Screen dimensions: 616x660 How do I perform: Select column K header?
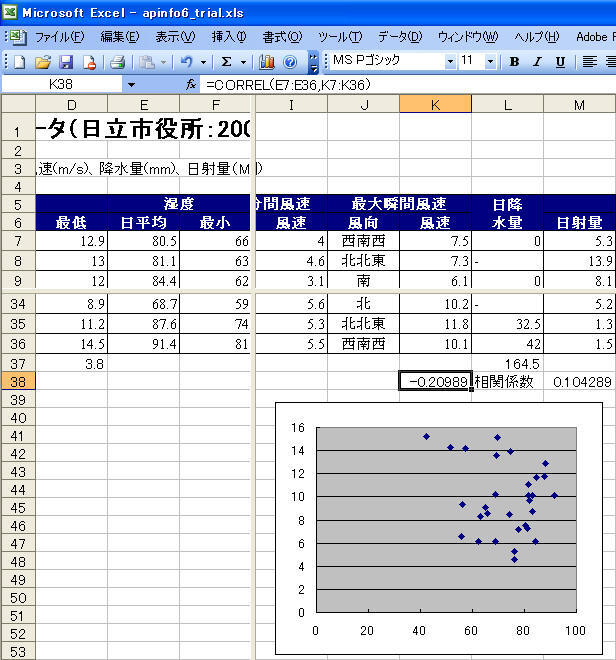point(435,105)
